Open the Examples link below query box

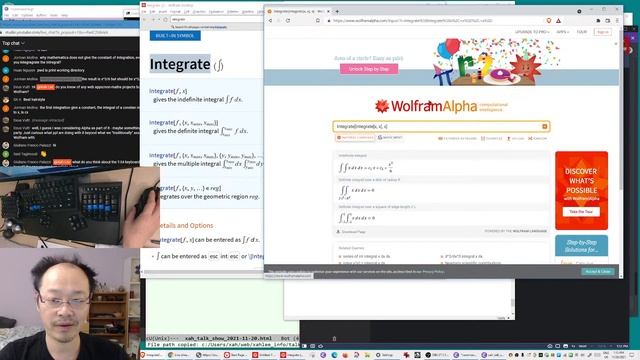pyautogui.click(x=491, y=139)
